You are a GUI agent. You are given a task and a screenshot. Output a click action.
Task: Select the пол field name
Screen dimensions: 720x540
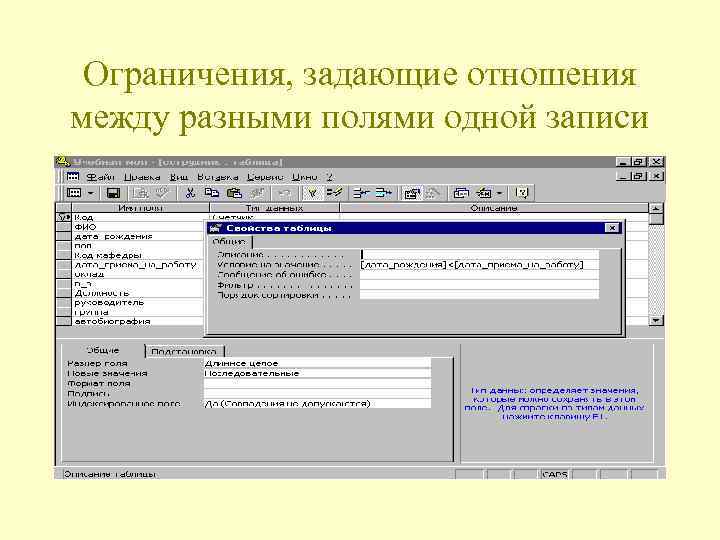83,246
